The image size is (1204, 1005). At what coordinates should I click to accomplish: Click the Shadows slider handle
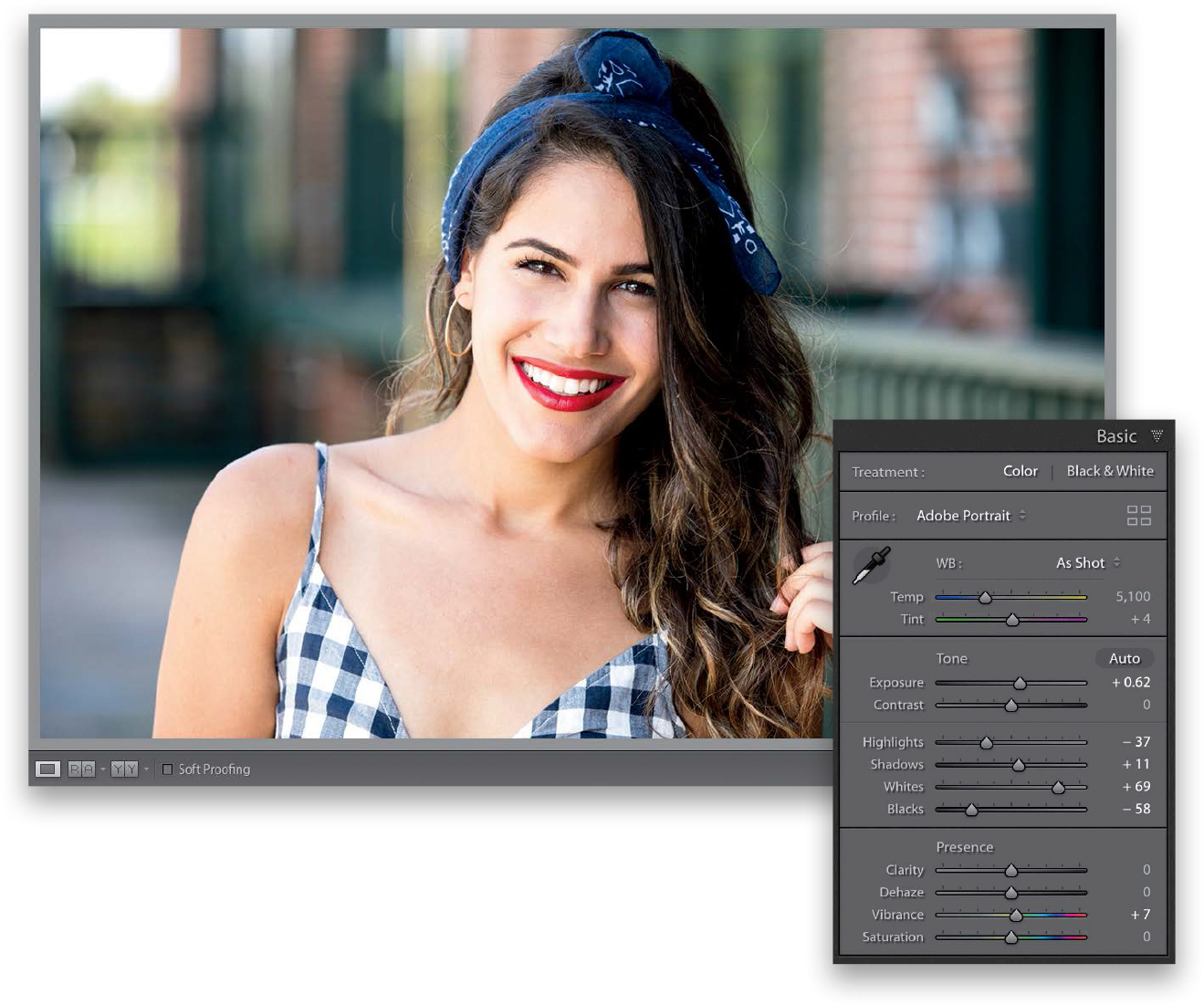point(1019,765)
